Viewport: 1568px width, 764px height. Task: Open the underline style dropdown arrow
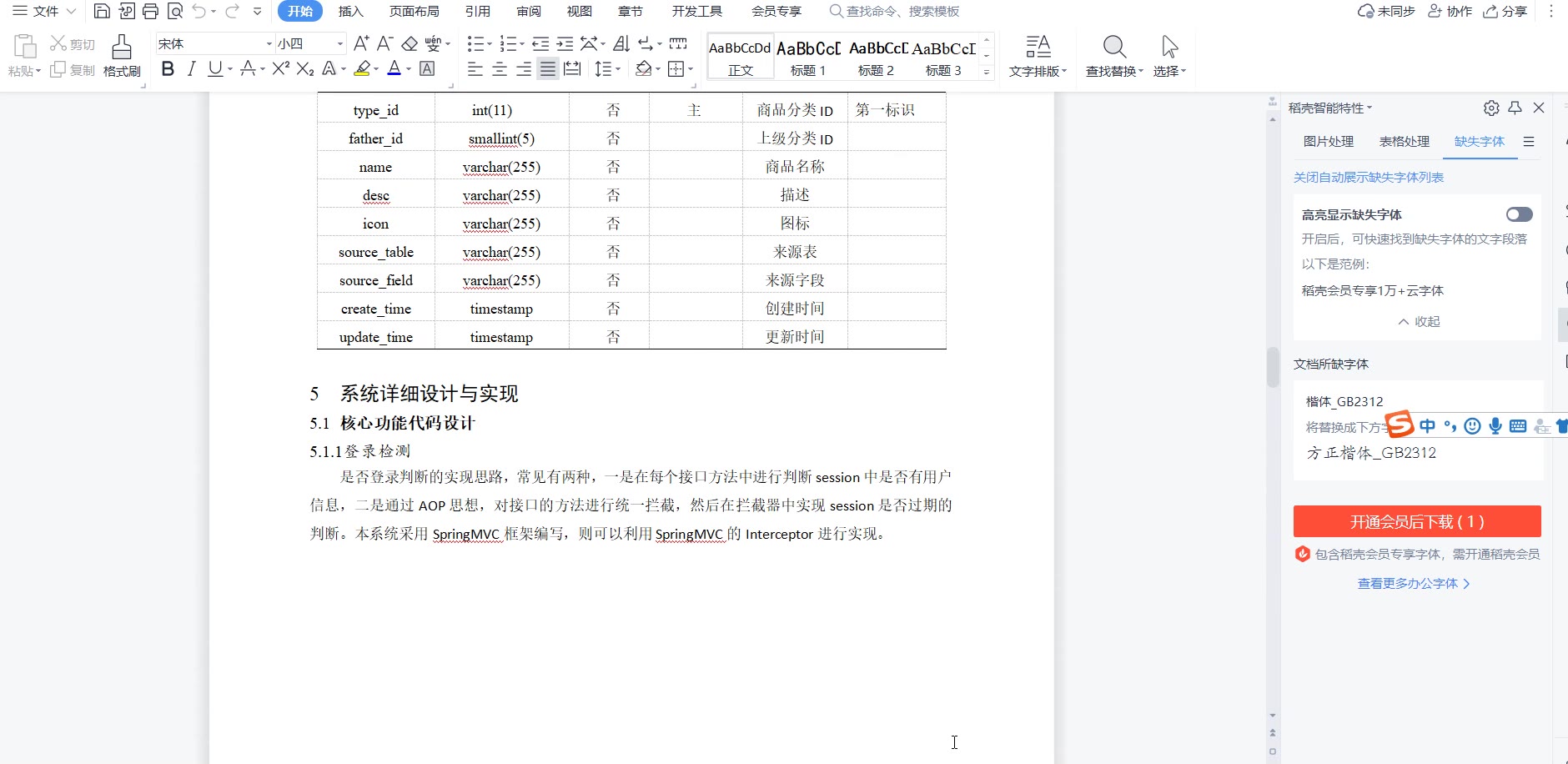tap(230, 69)
